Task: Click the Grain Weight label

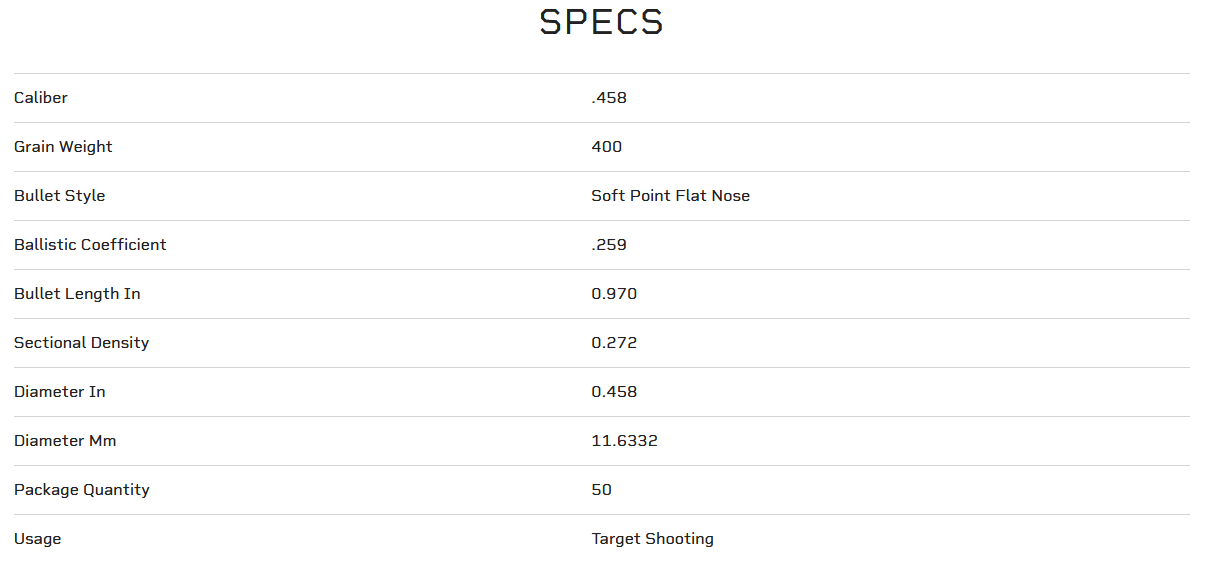Action: click(x=63, y=147)
